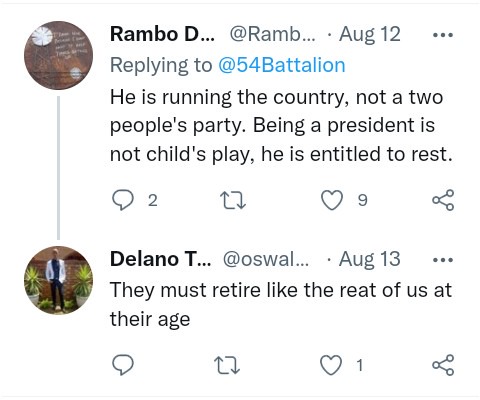Open Rambo D's profile picture
The width and height of the screenshot is (480, 400).
tap(58, 55)
